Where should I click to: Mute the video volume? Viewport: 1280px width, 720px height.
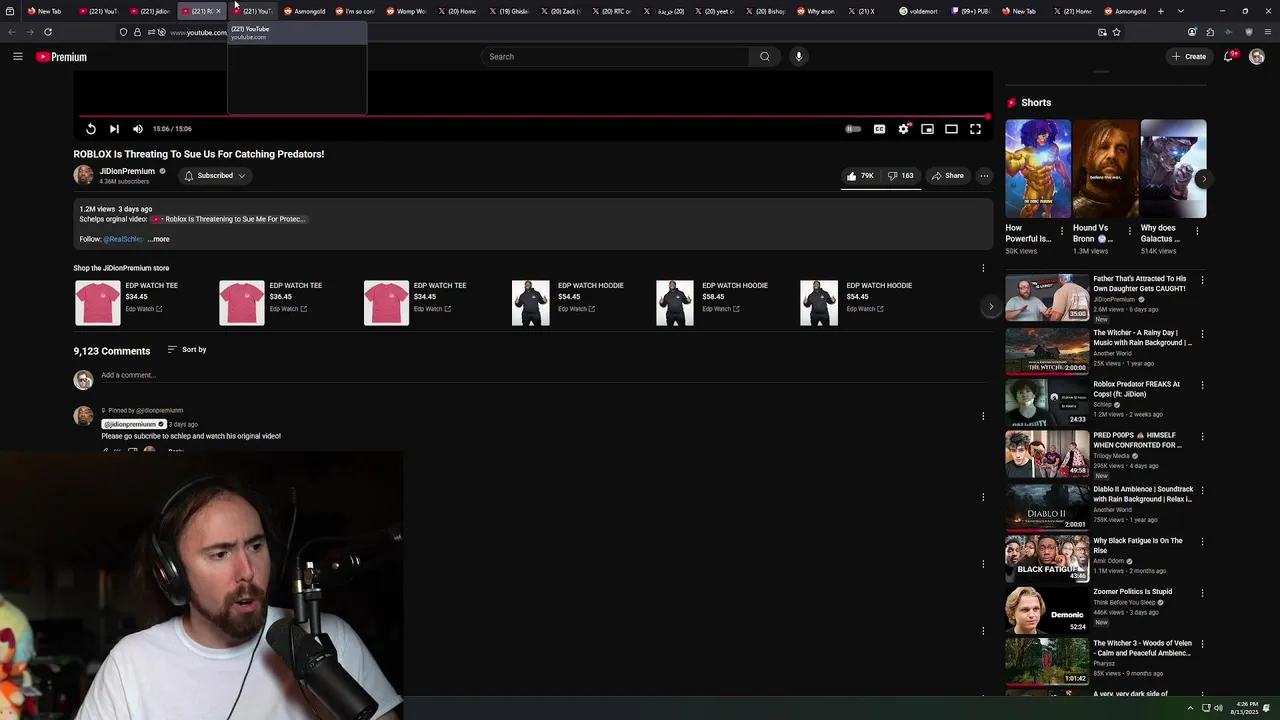(x=138, y=129)
